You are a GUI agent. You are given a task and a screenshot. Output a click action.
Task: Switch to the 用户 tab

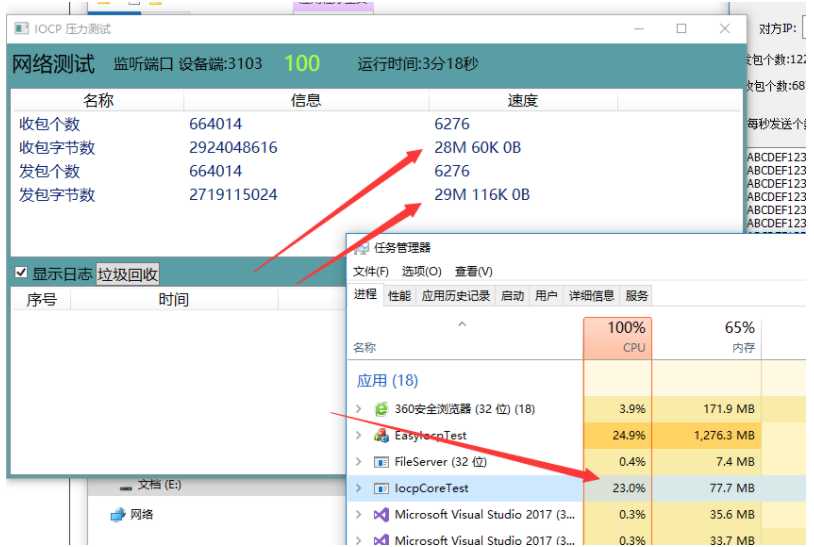(546, 296)
